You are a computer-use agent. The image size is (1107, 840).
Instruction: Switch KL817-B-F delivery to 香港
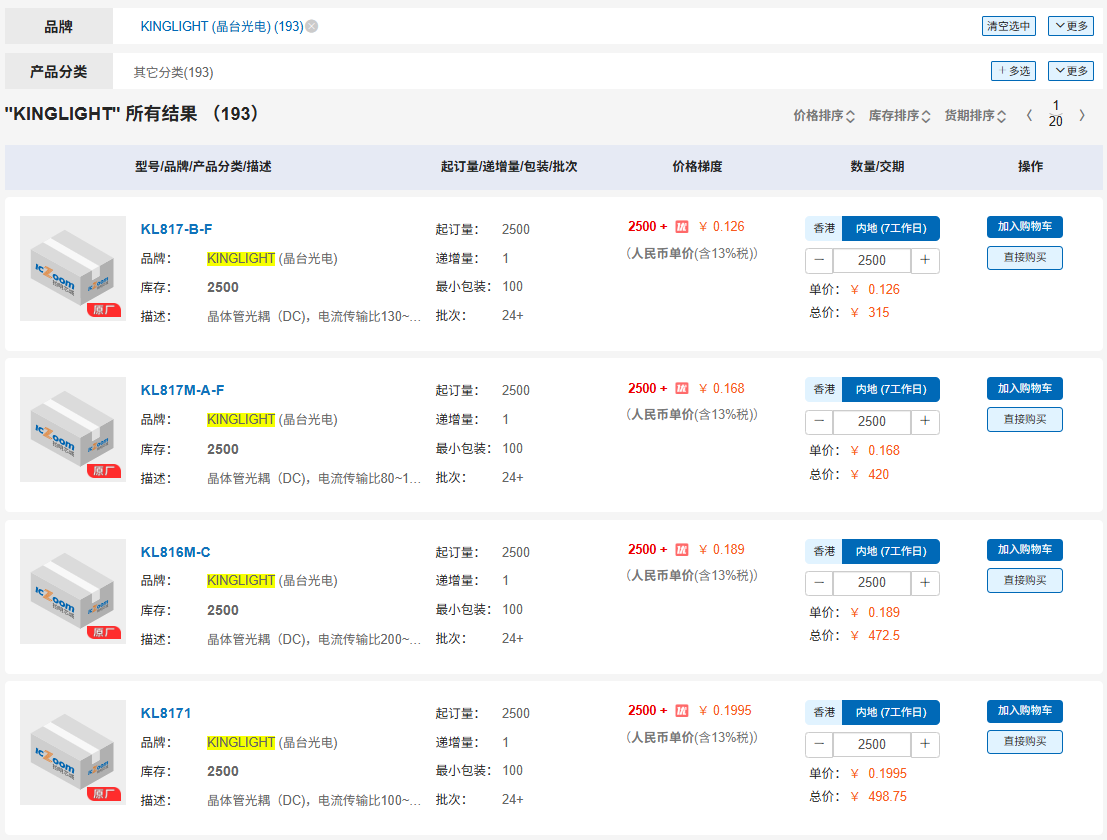823,228
